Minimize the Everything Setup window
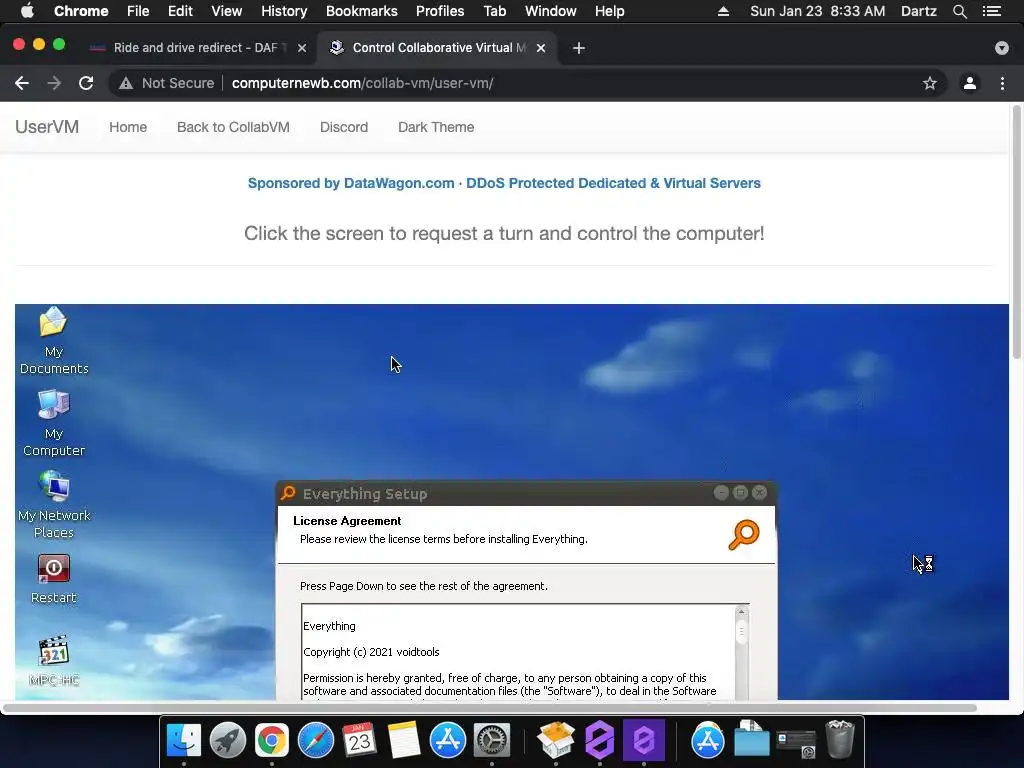Viewport: 1024px width, 768px height. pos(721,493)
